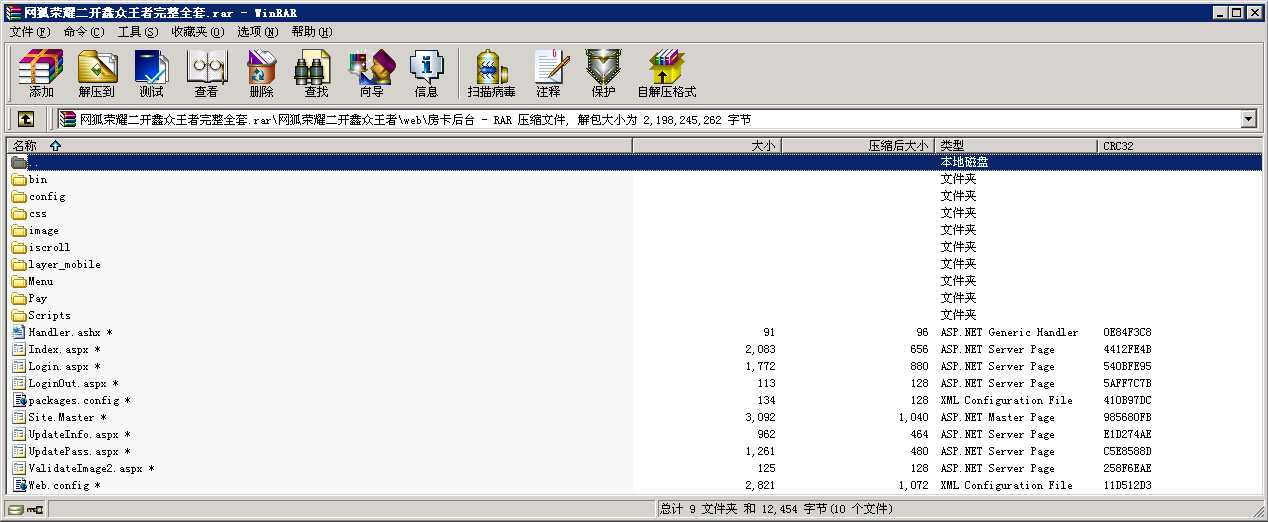Open the 收藏夹 (Favorites) menu
1268x522 pixels.
coord(197,32)
